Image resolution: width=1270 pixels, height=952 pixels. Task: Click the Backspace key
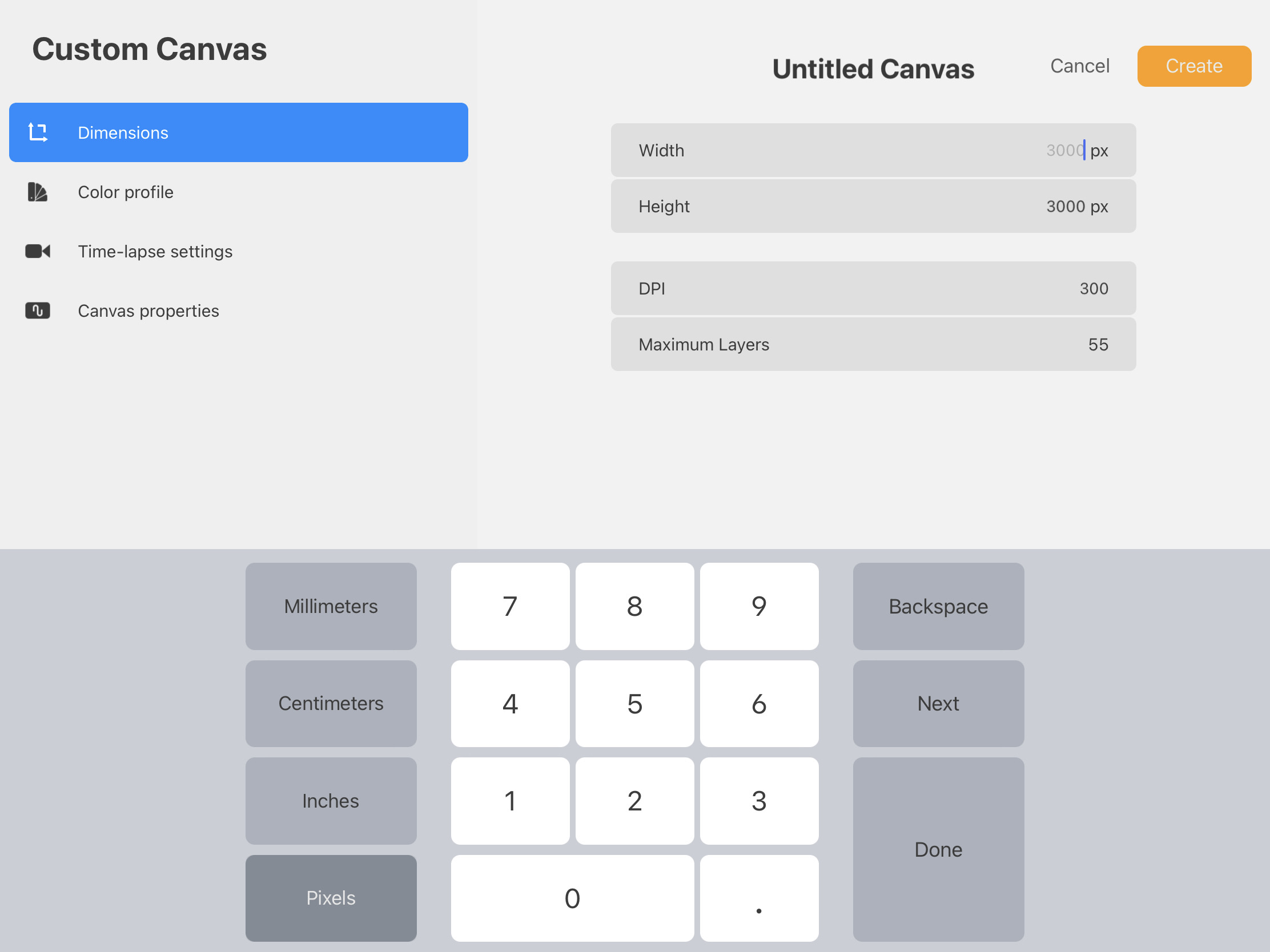point(938,607)
